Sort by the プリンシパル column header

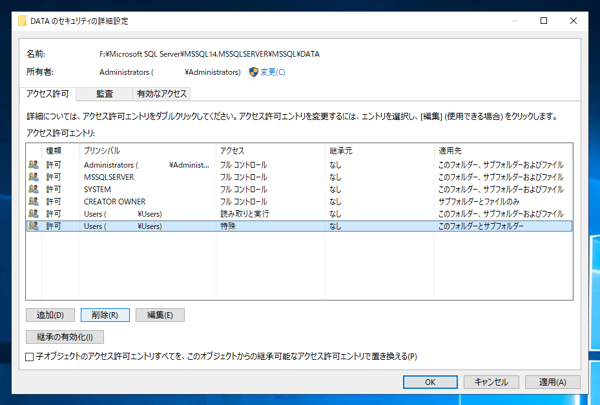point(148,150)
